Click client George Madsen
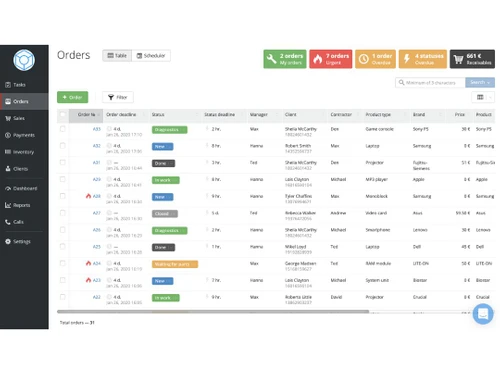This screenshot has height=375, width=500. coord(300,263)
